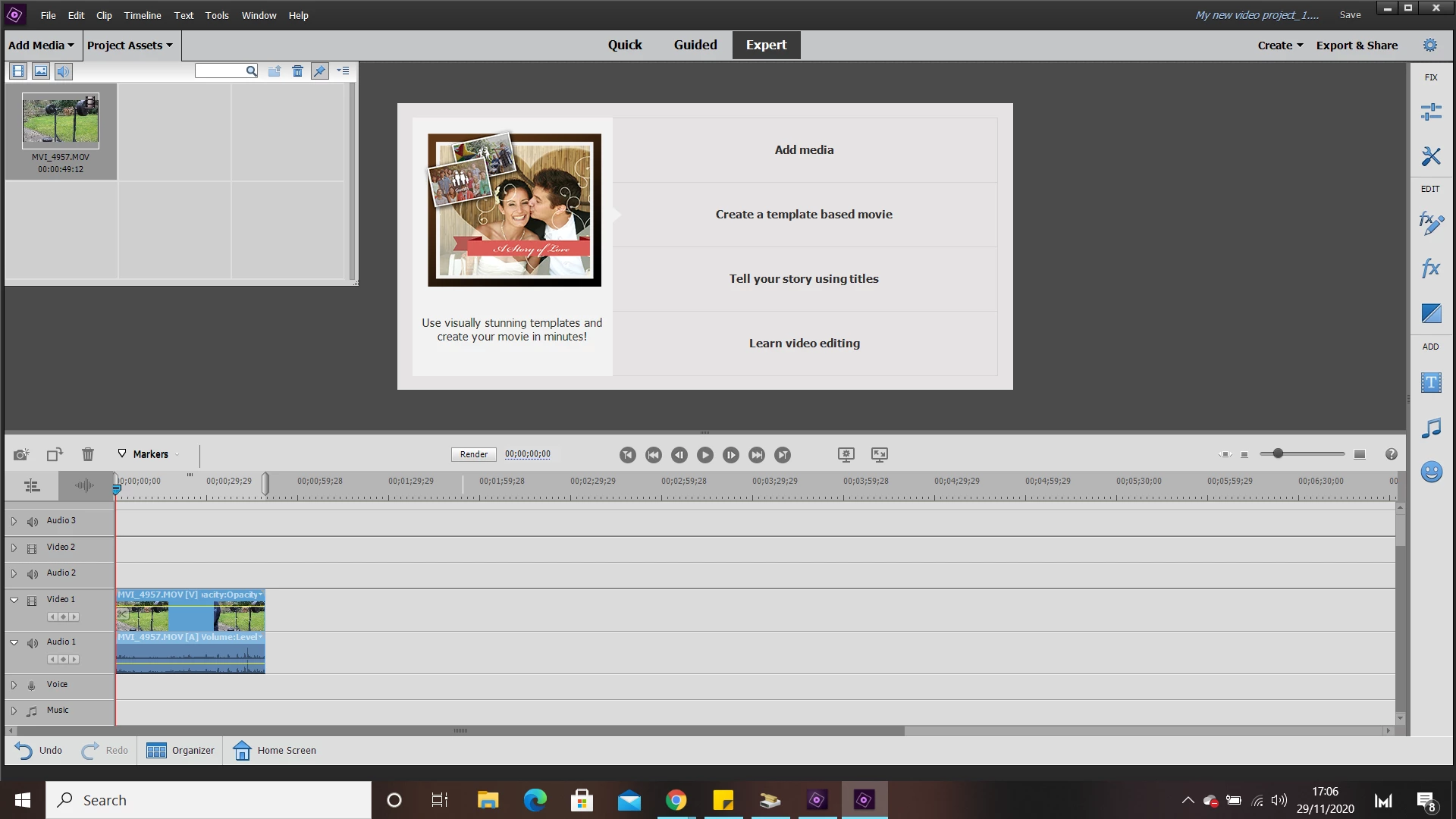1456x819 pixels.
Task: Switch to the Guided tab
Action: [x=695, y=45]
